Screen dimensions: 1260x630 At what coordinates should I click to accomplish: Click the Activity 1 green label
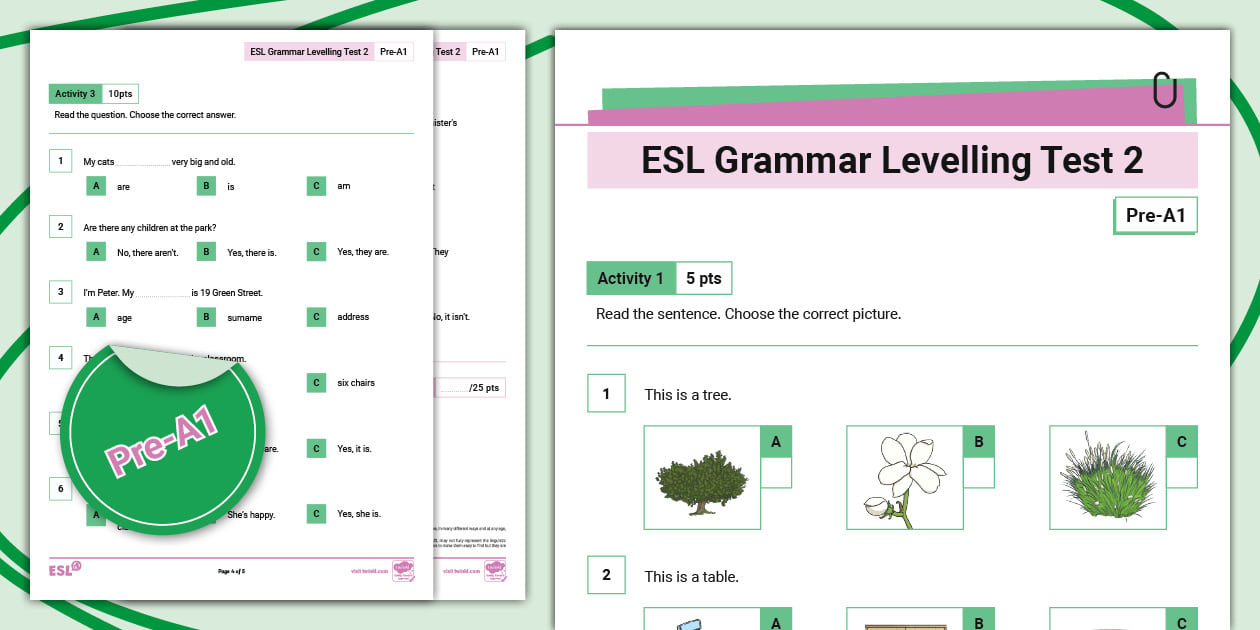630,279
